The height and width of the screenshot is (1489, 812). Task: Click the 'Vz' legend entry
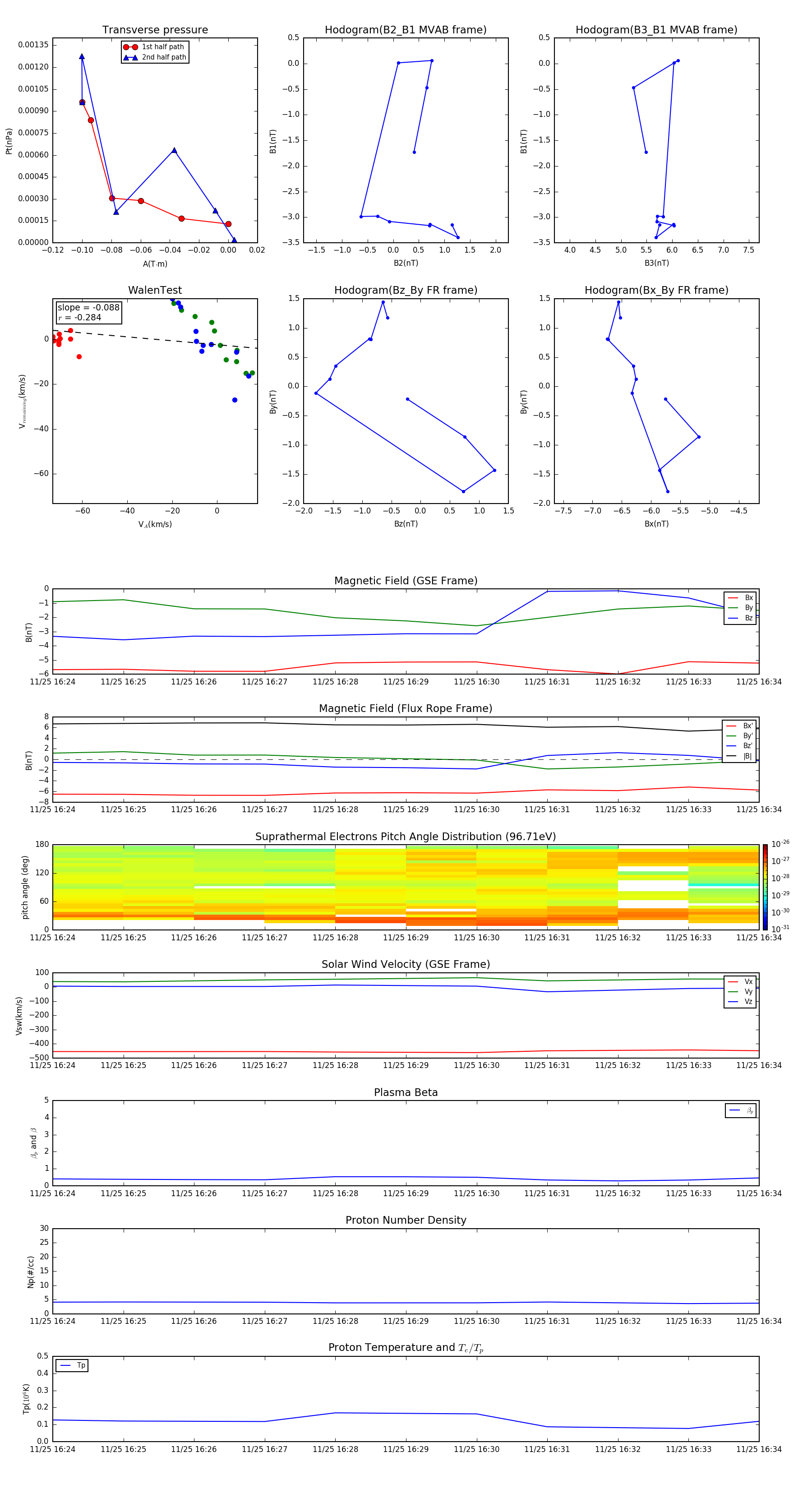740,1002
